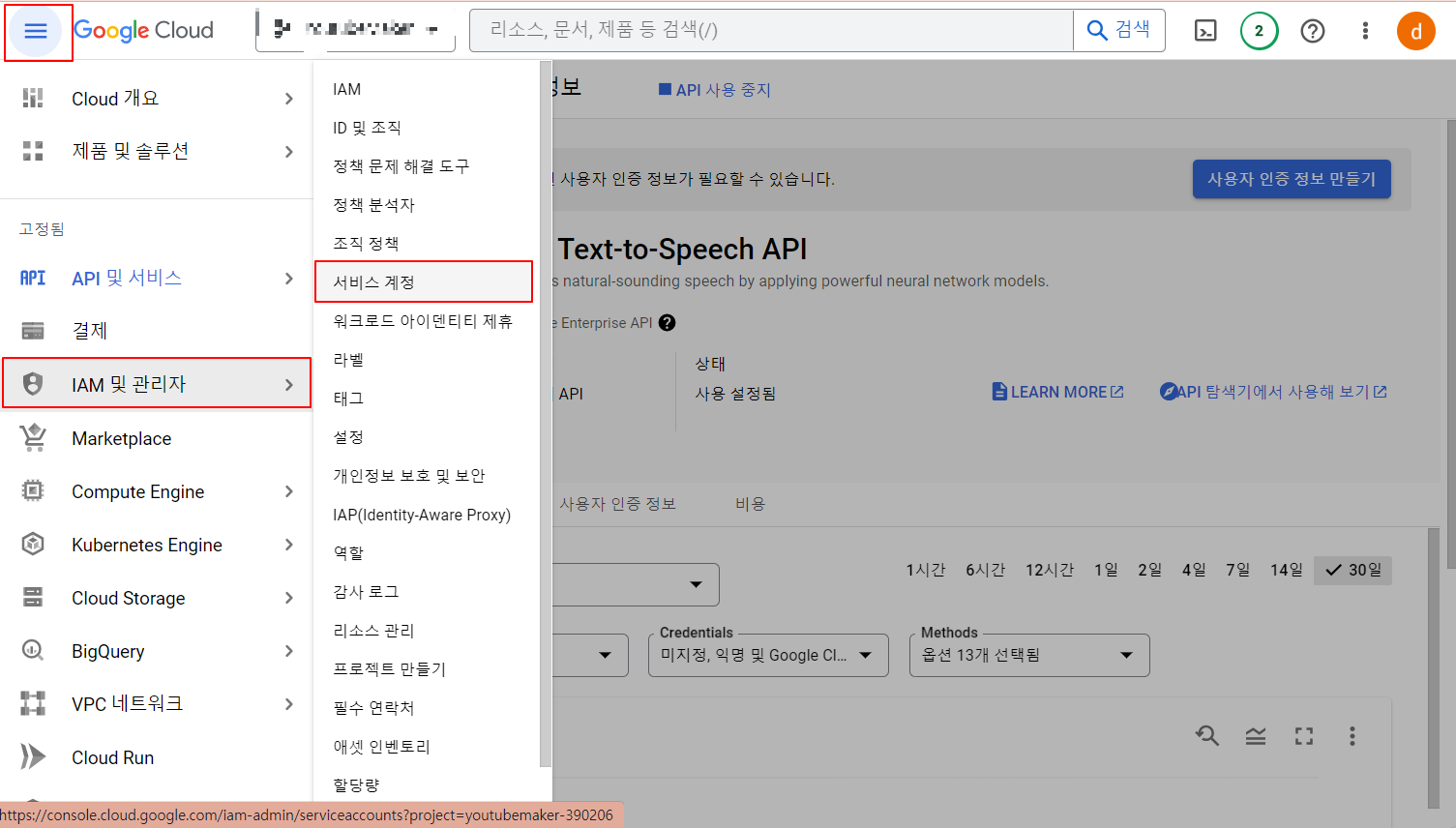
Task: Open the hamburger navigation menu
Action: click(x=36, y=31)
